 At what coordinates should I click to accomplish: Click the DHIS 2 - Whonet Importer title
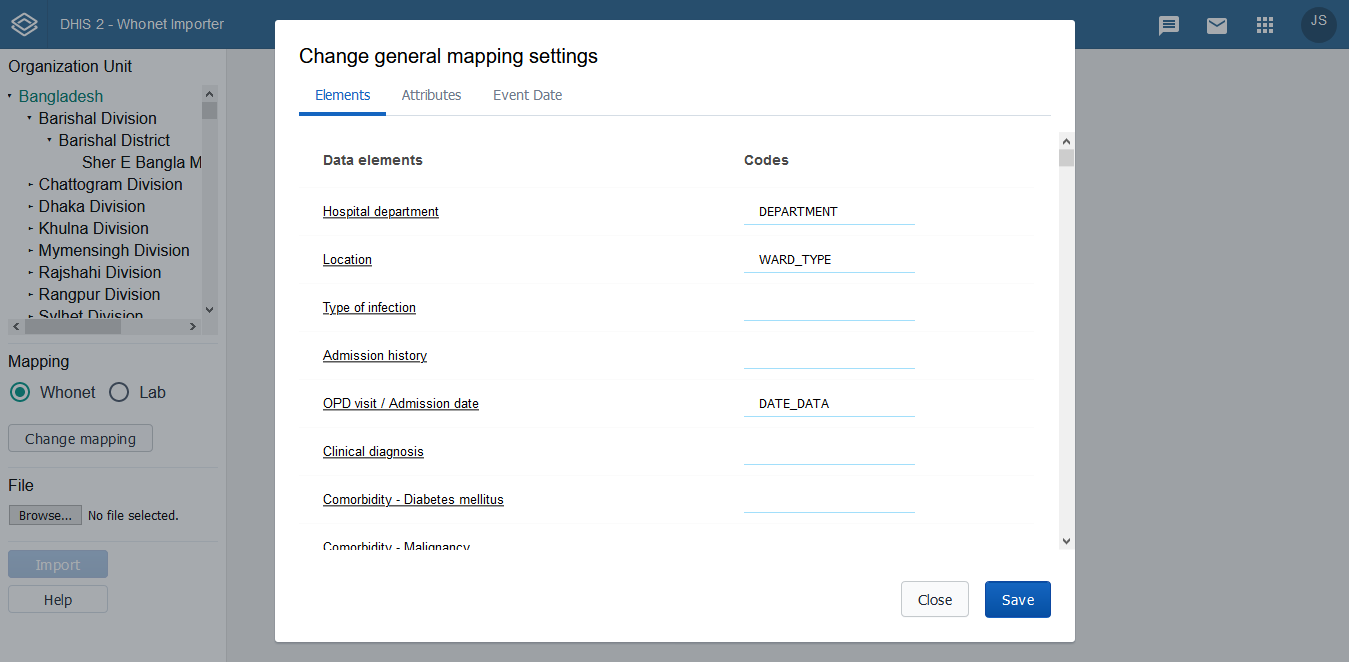(x=142, y=24)
